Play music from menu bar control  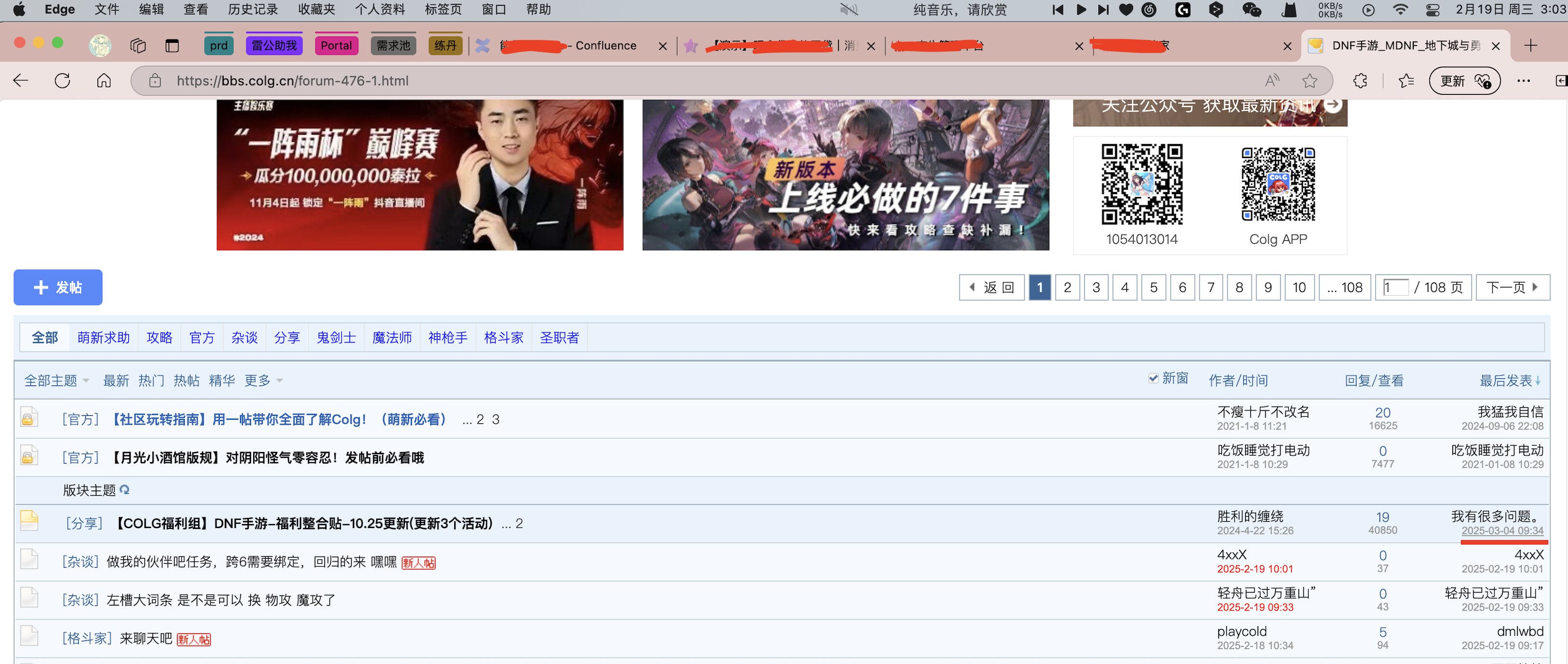point(1081,10)
